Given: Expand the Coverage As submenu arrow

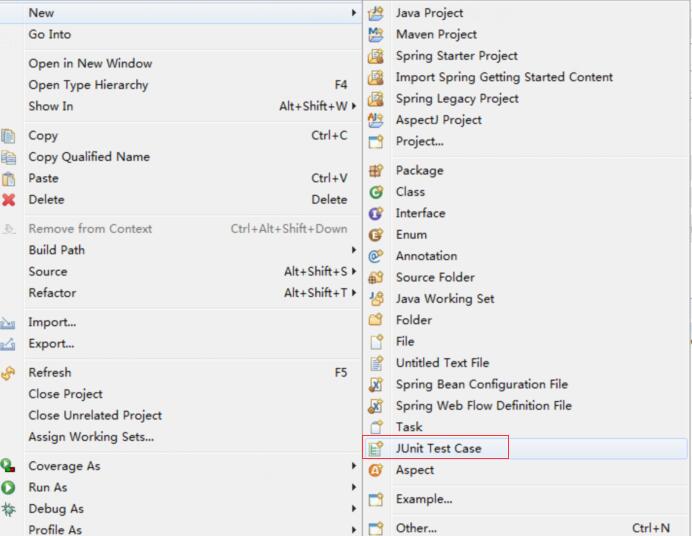Looking at the screenshot, I should pyautogui.click(x=354, y=465).
